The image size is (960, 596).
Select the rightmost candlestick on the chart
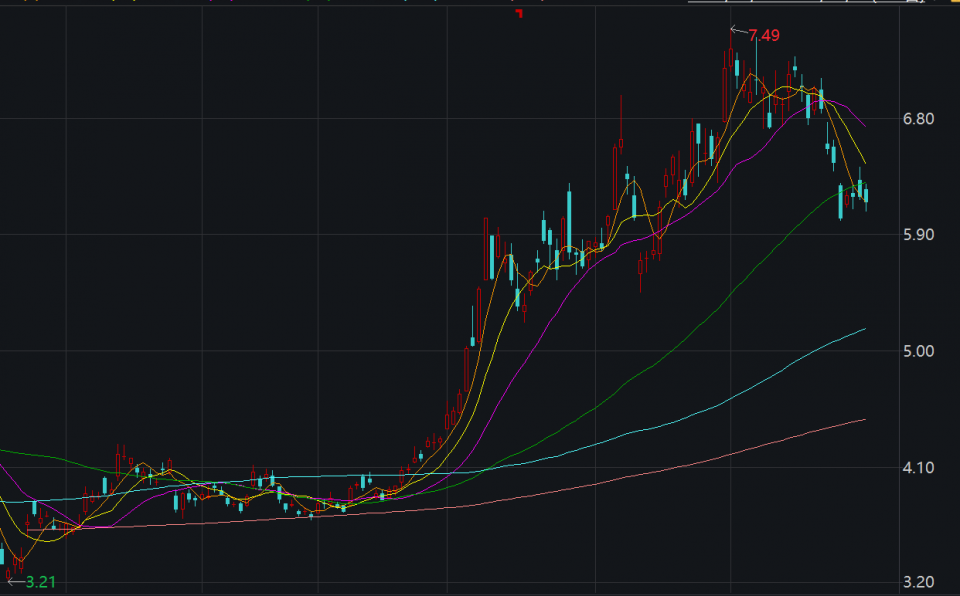click(866, 196)
